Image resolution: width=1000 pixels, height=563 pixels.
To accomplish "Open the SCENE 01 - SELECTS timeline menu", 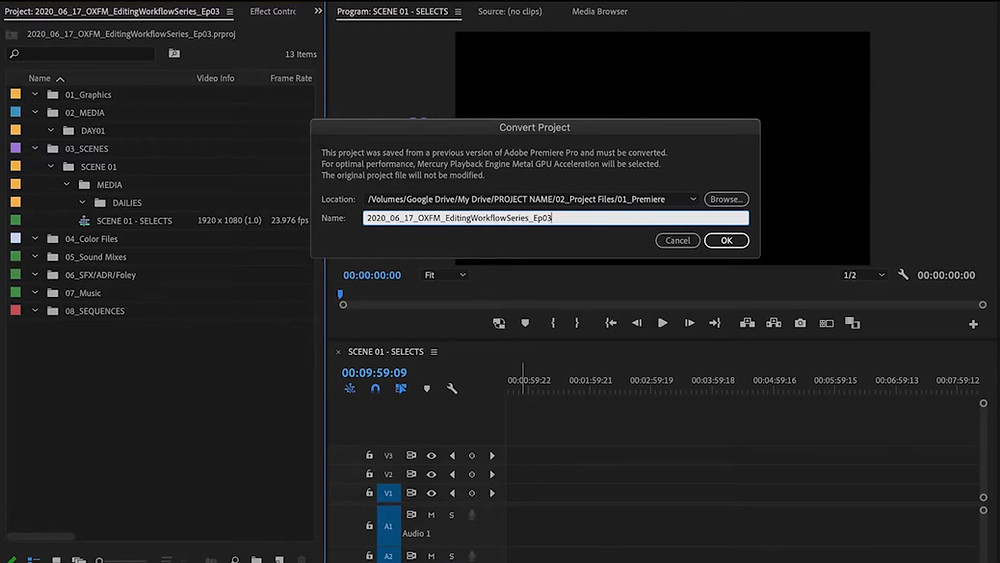I will [x=434, y=352].
